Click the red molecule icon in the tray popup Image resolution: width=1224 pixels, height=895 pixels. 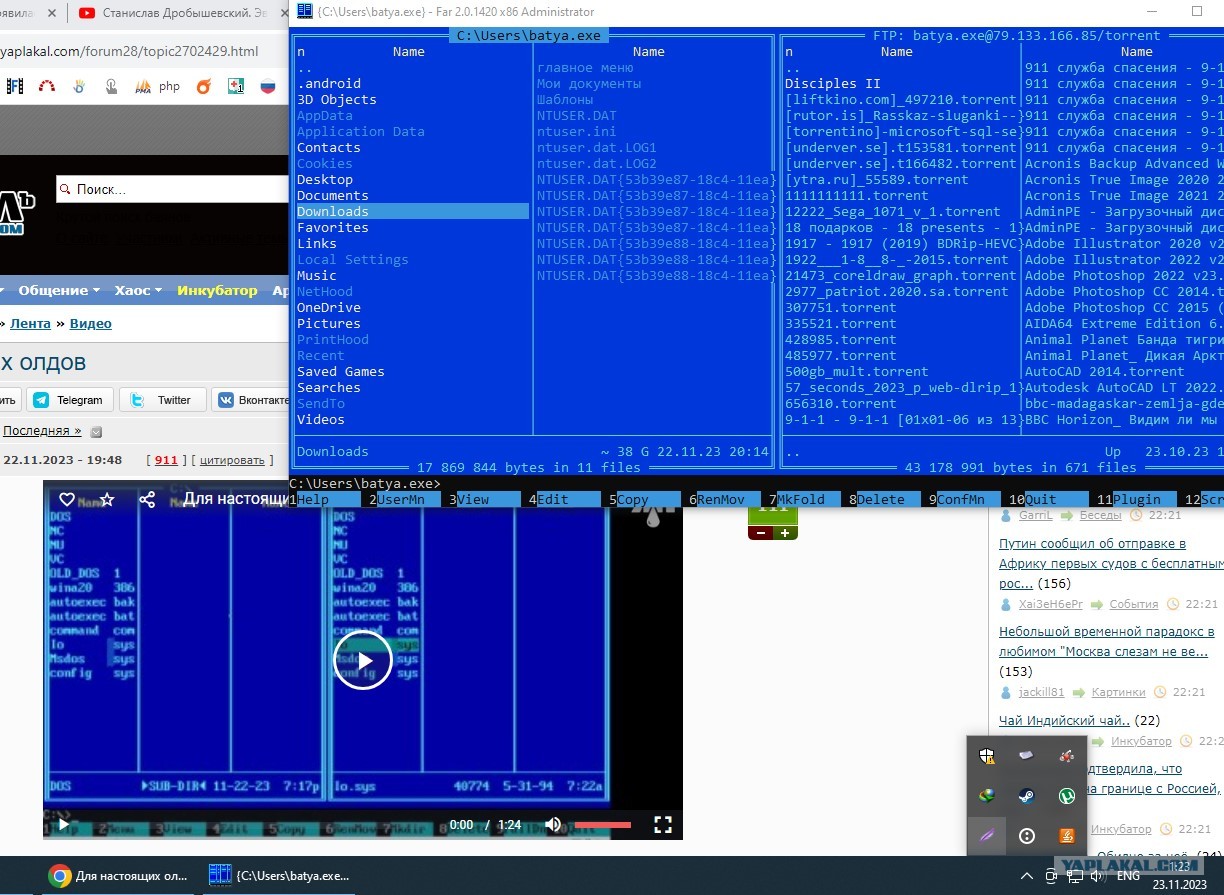(x=1067, y=756)
